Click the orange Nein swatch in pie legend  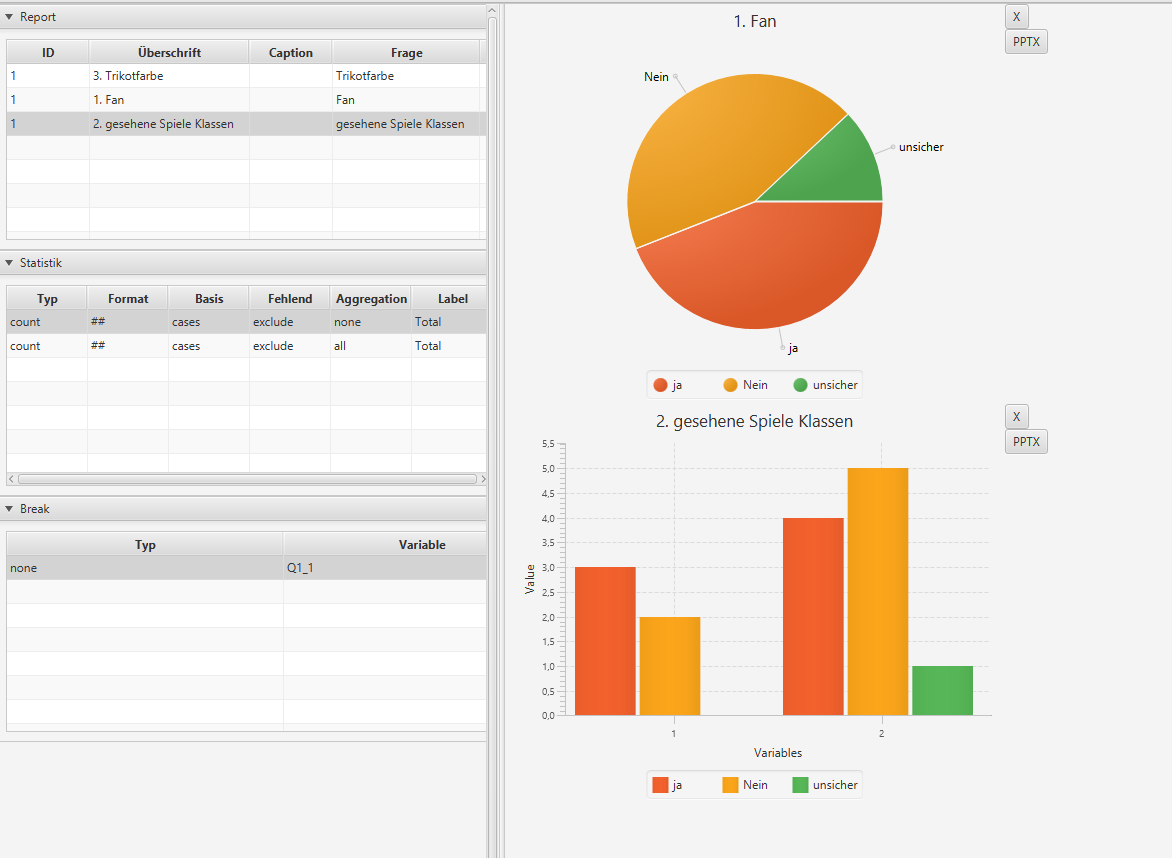(x=730, y=385)
